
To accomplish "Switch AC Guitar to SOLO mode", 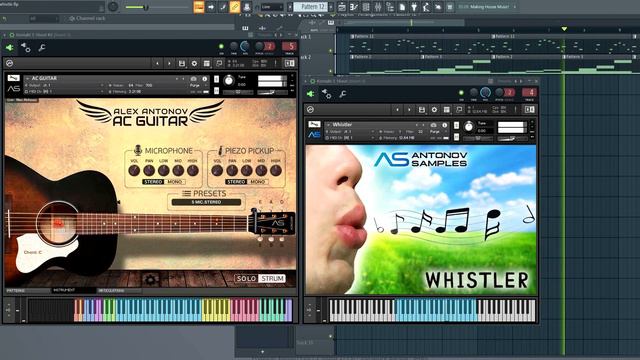I will click(x=247, y=278).
